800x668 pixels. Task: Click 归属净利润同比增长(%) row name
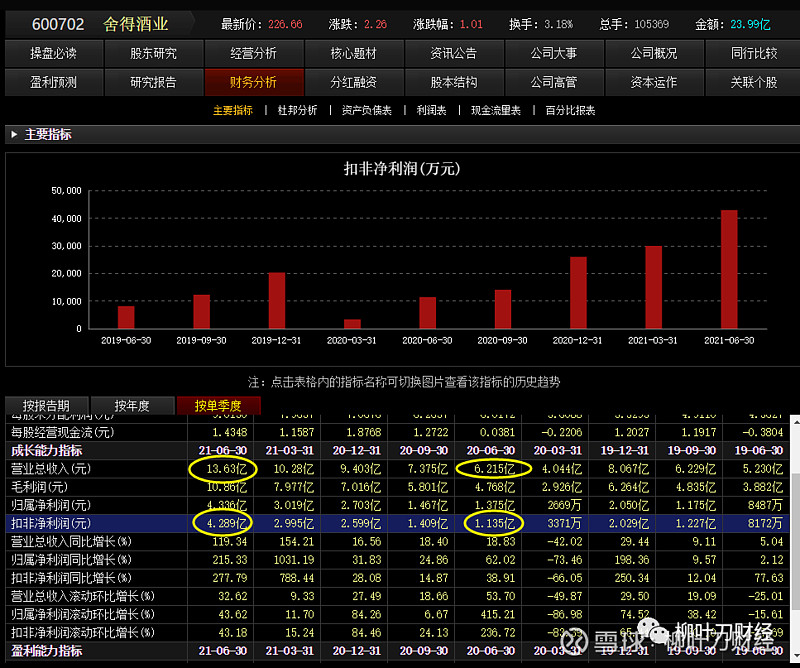pos(71,560)
